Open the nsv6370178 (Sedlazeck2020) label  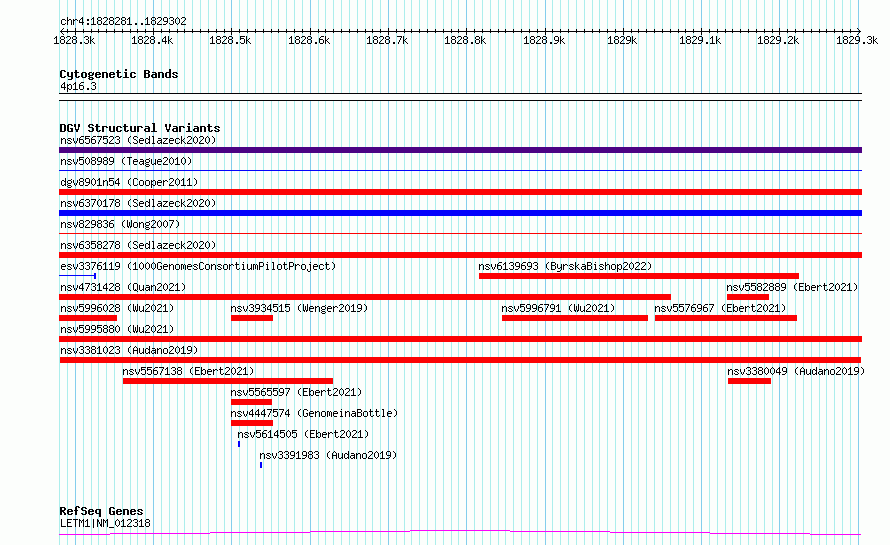click(138, 203)
